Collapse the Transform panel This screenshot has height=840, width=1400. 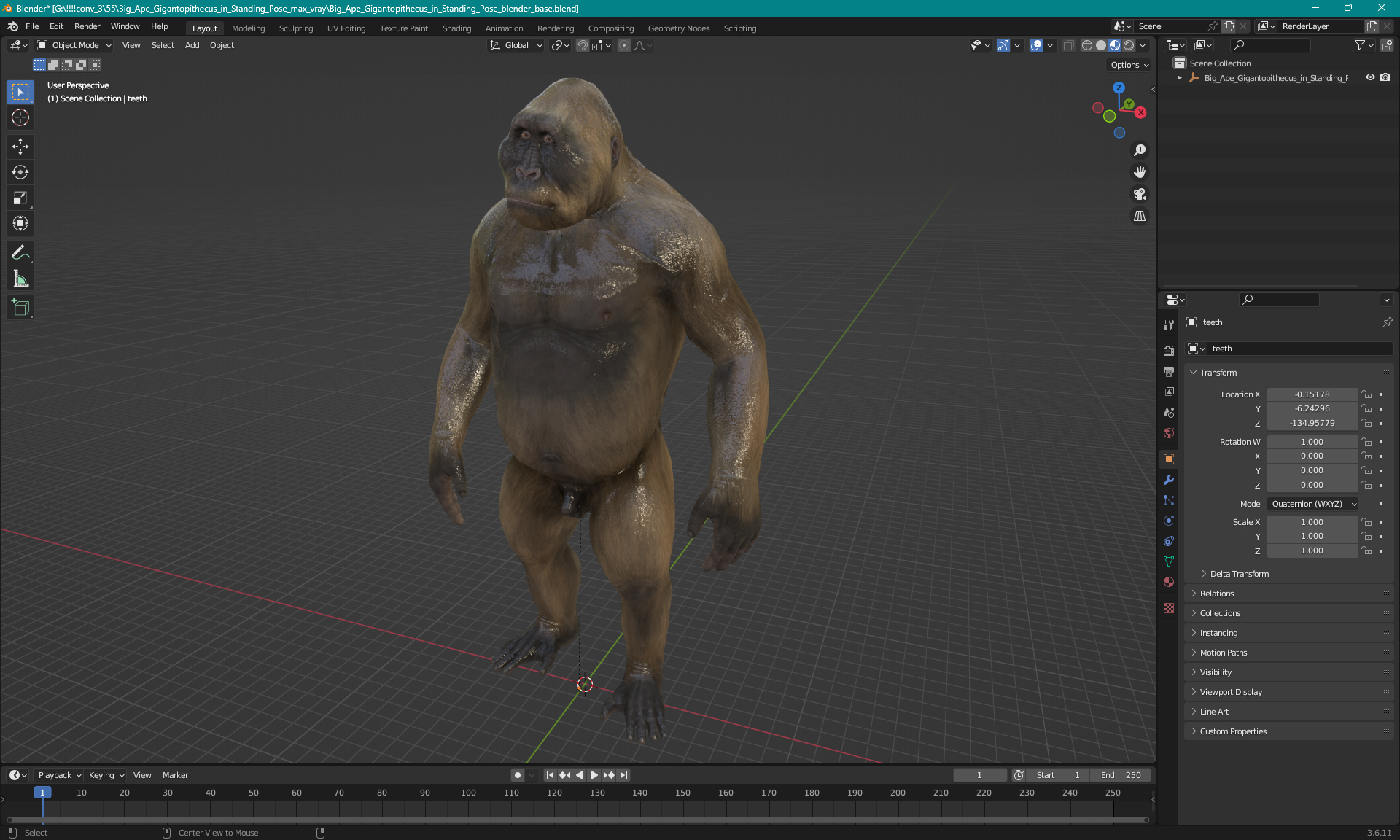[x=1218, y=373]
